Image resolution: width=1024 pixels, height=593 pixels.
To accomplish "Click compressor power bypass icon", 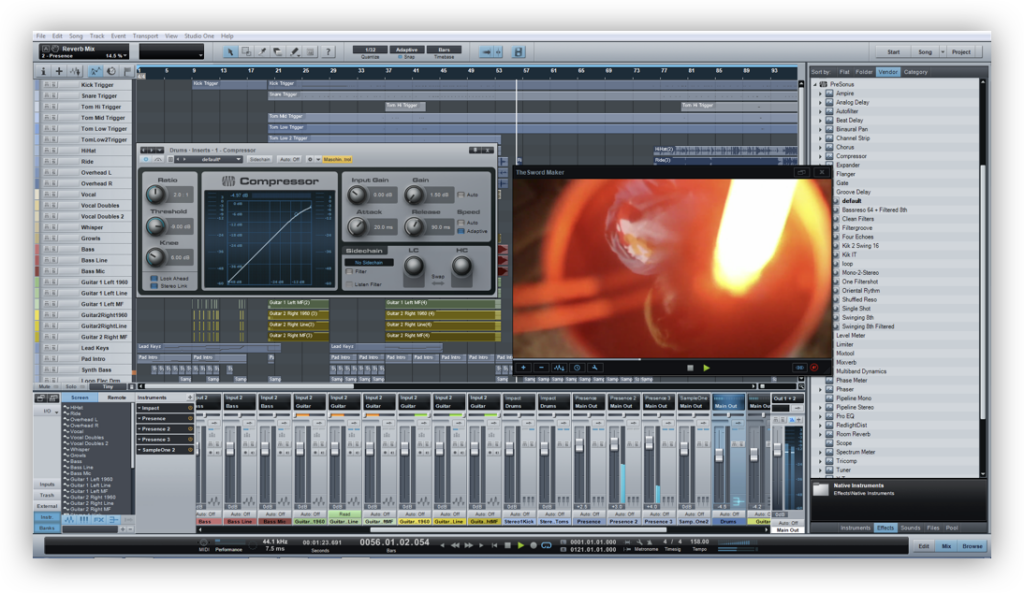I will click(146, 159).
